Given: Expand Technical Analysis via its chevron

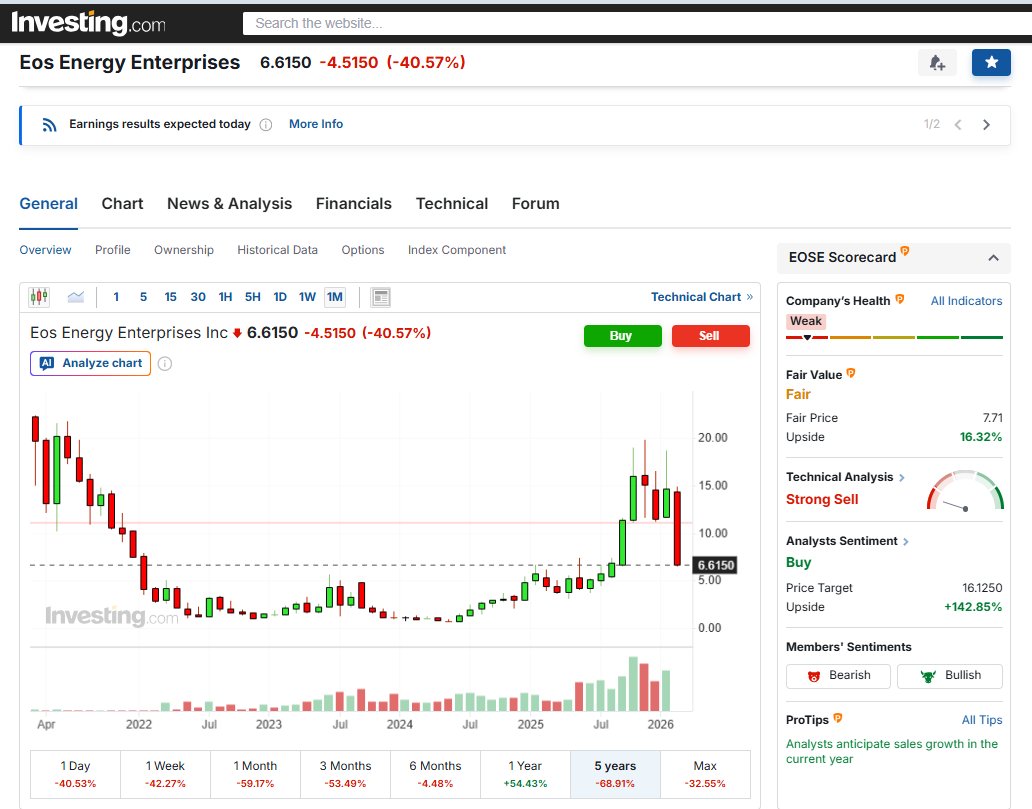Looking at the screenshot, I should tap(902, 477).
